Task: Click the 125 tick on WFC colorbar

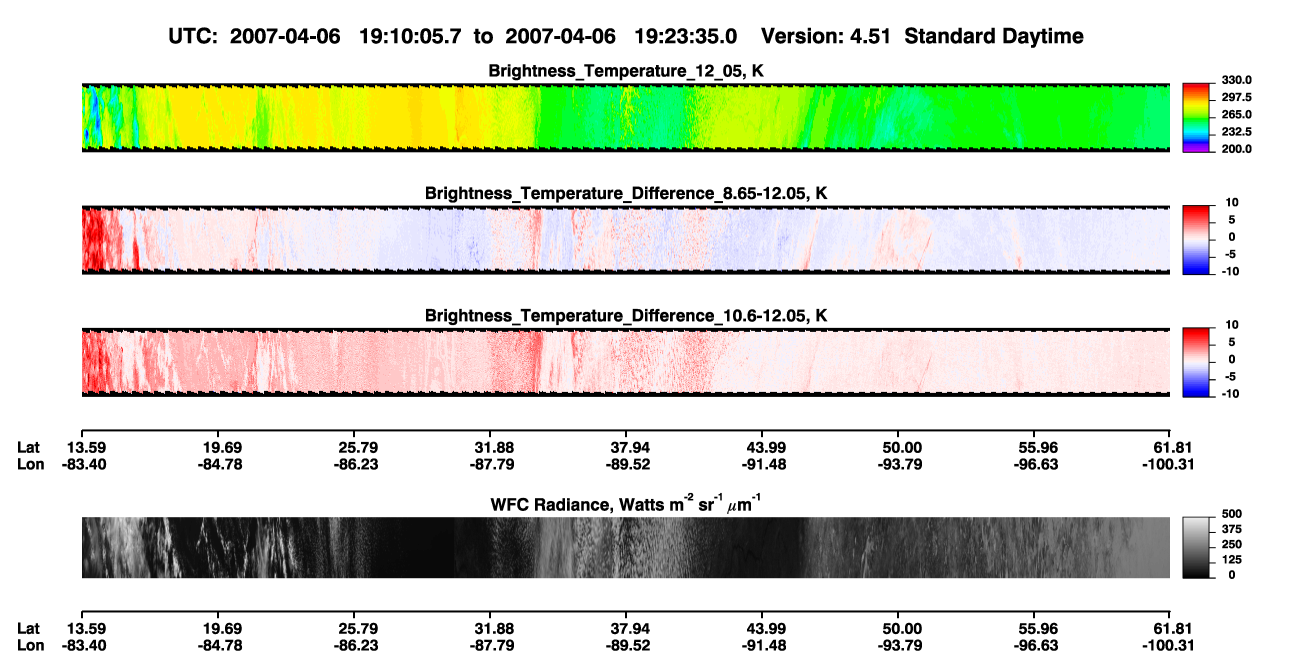Action: (1233, 559)
